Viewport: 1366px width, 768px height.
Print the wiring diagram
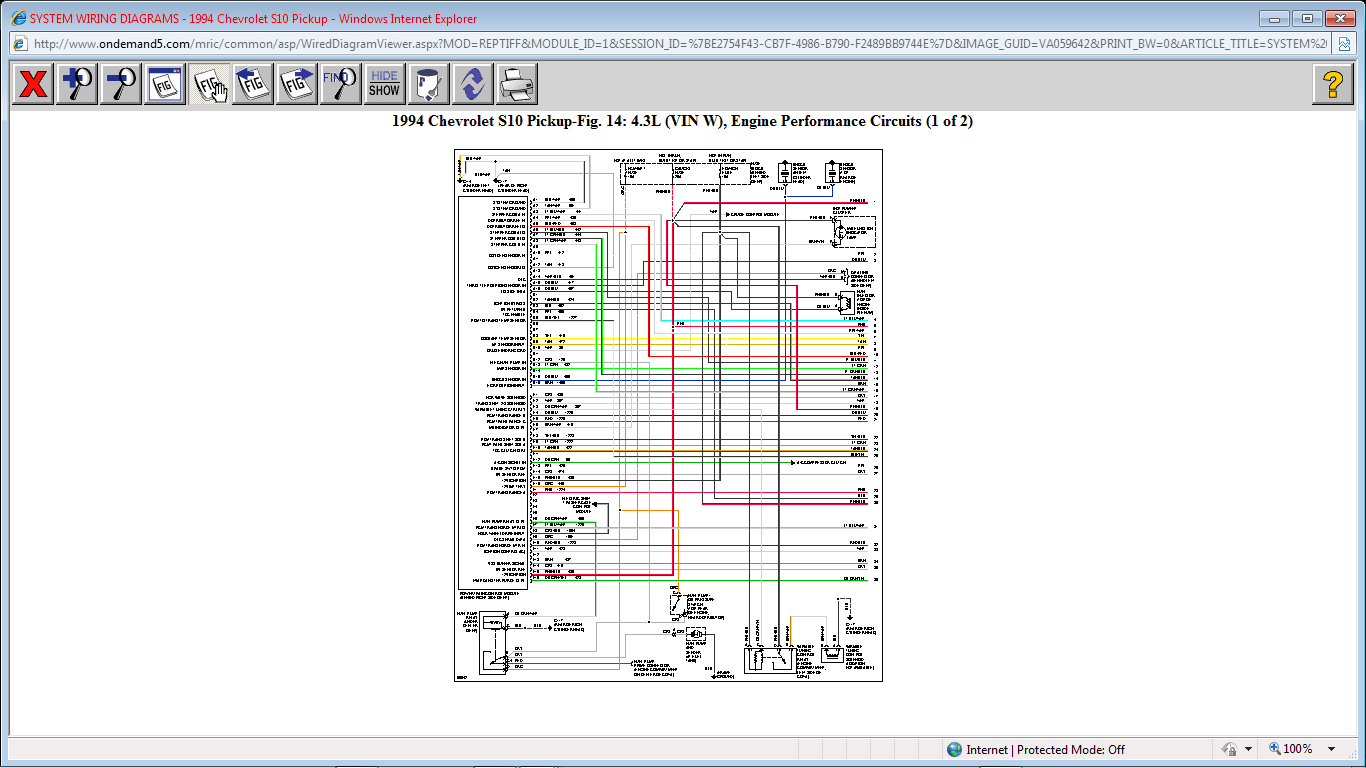click(x=517, y=84)
